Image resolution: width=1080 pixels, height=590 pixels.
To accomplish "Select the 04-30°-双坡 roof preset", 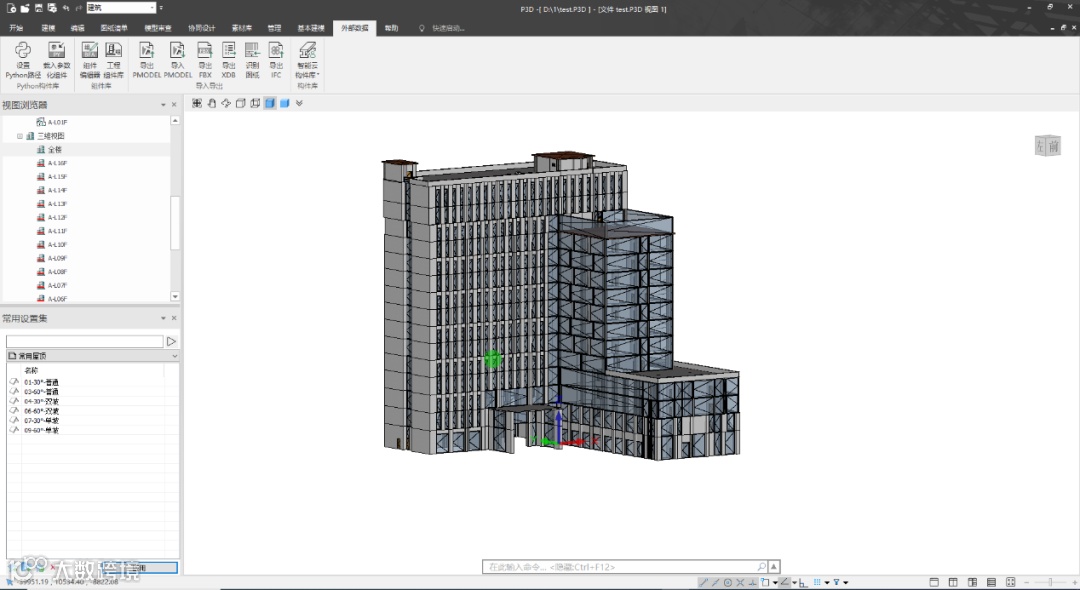I will pyautogui.click(x=41, y=401).
